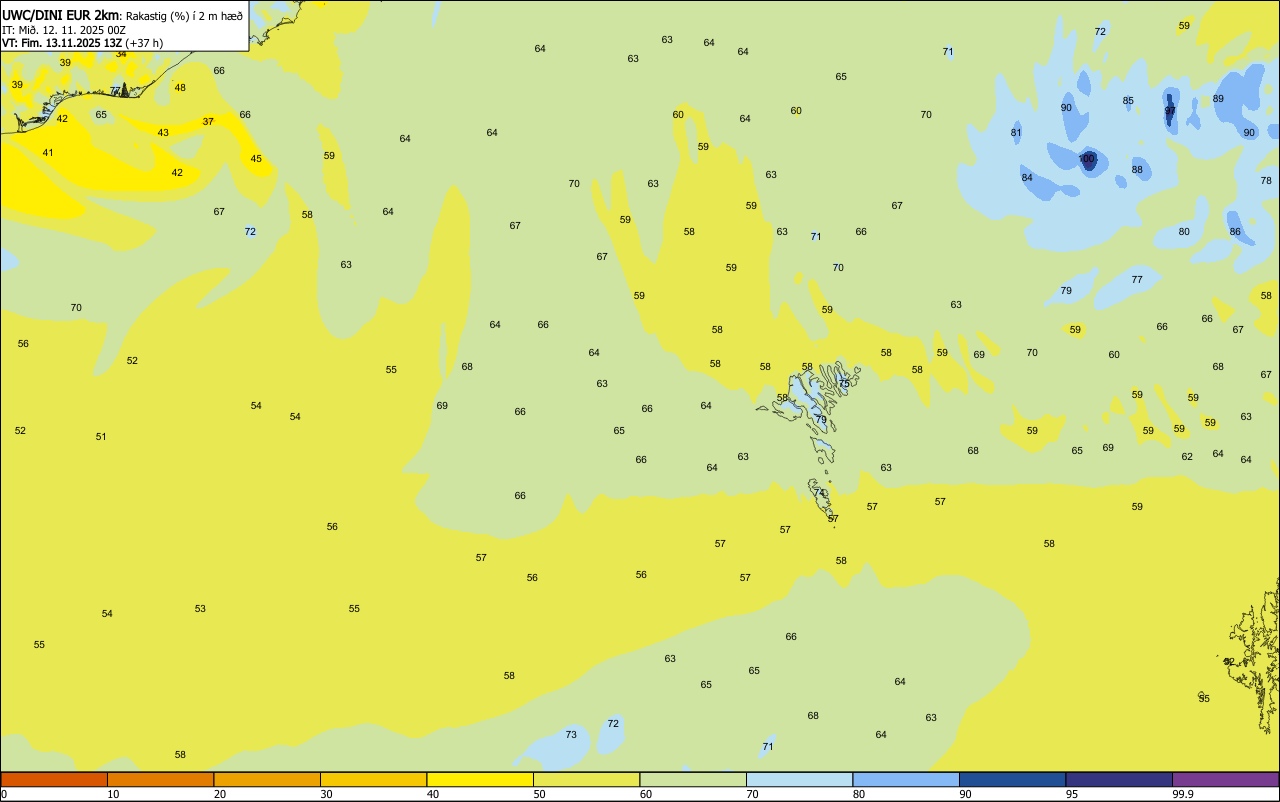Click the '99.9' legend tick label

(1183, 794)
